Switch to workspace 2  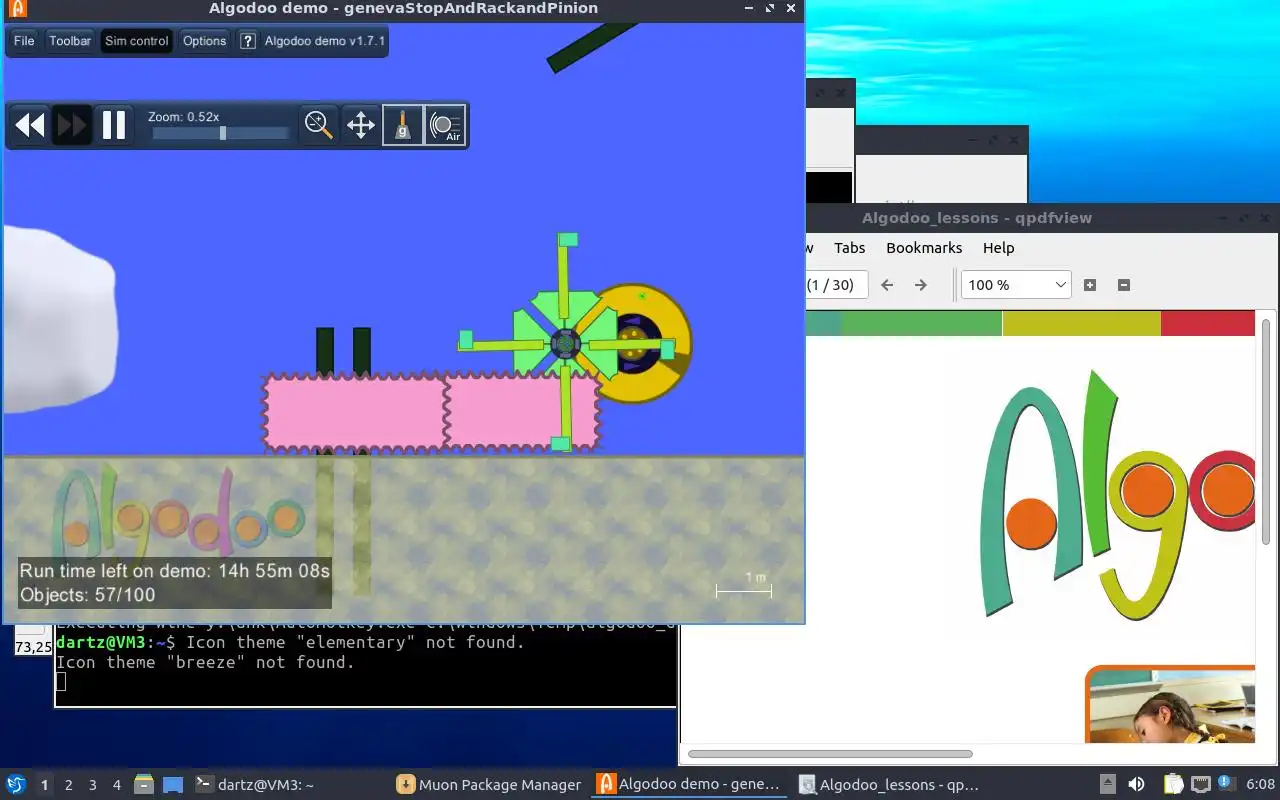68,785
